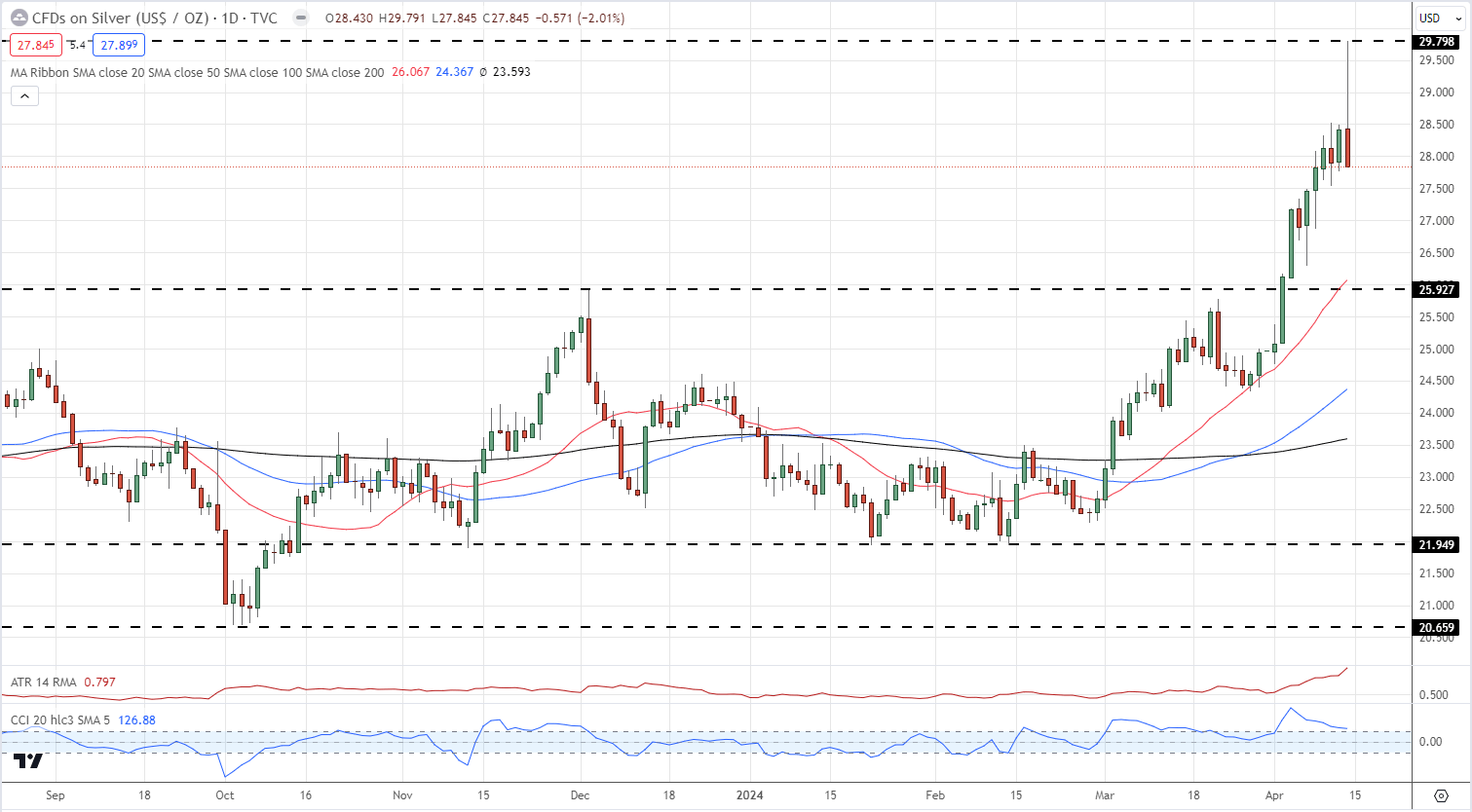Click the red sell price 27.845 button
This screenshot has width=1472, height=812.
tap(36, 45)
